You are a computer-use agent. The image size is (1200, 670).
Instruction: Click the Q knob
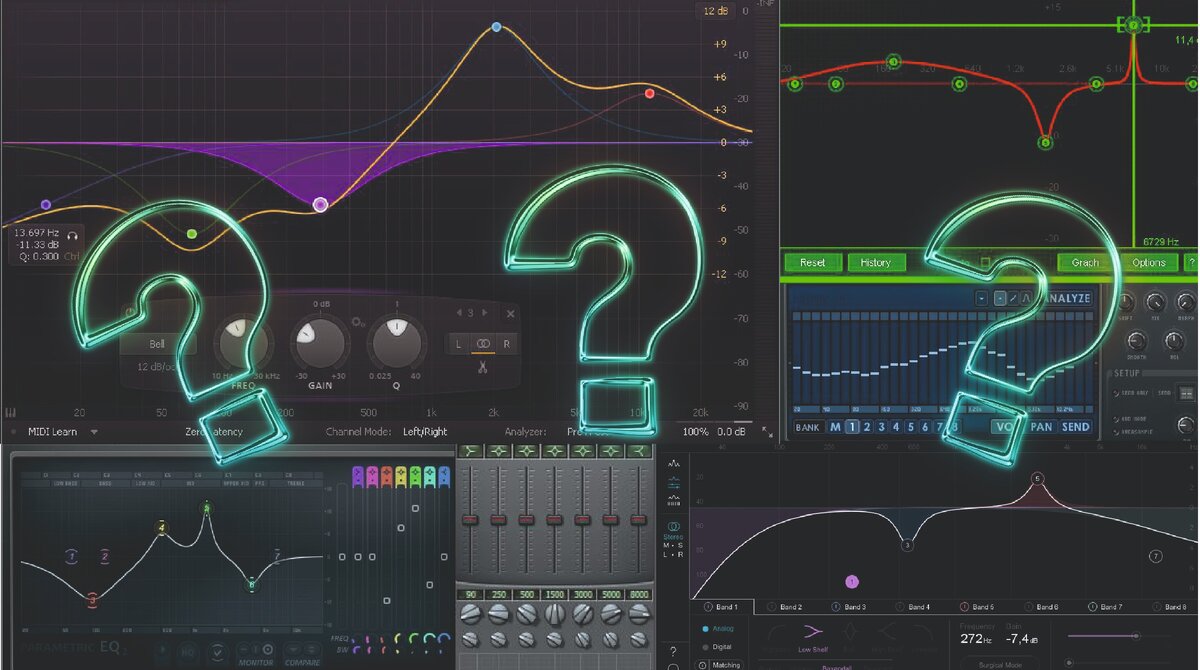tap(397, 341)
